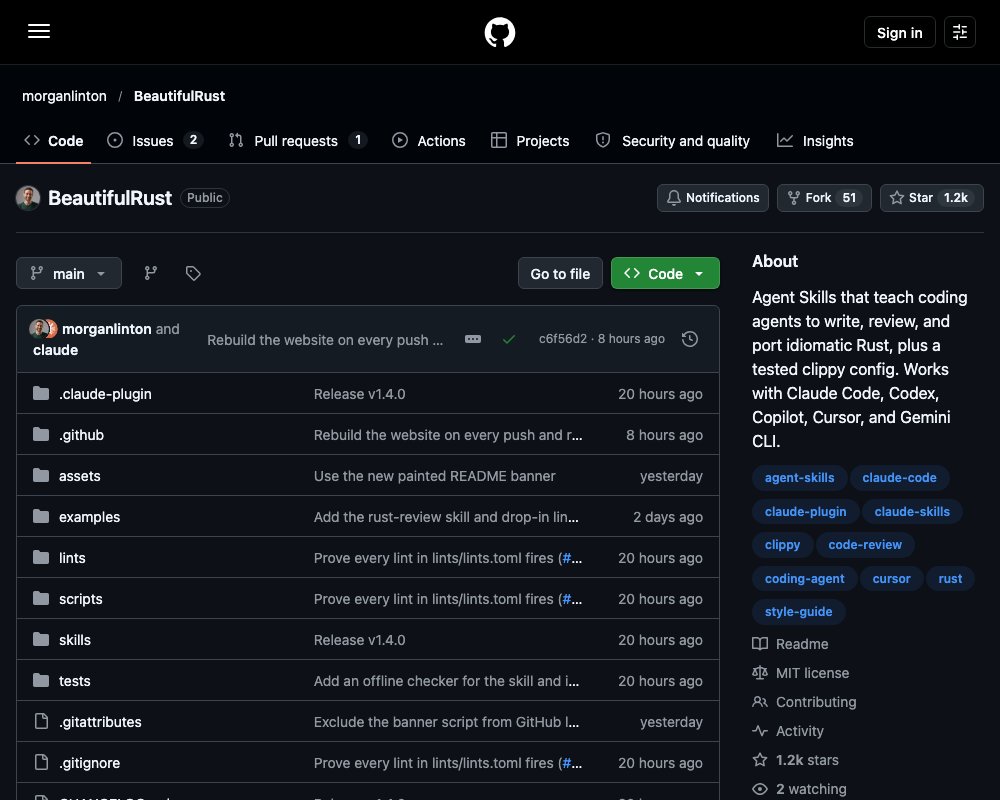Screen dimensions: 1000x800
Task: Open the Insights tab
Action: [x=815, y=140]
